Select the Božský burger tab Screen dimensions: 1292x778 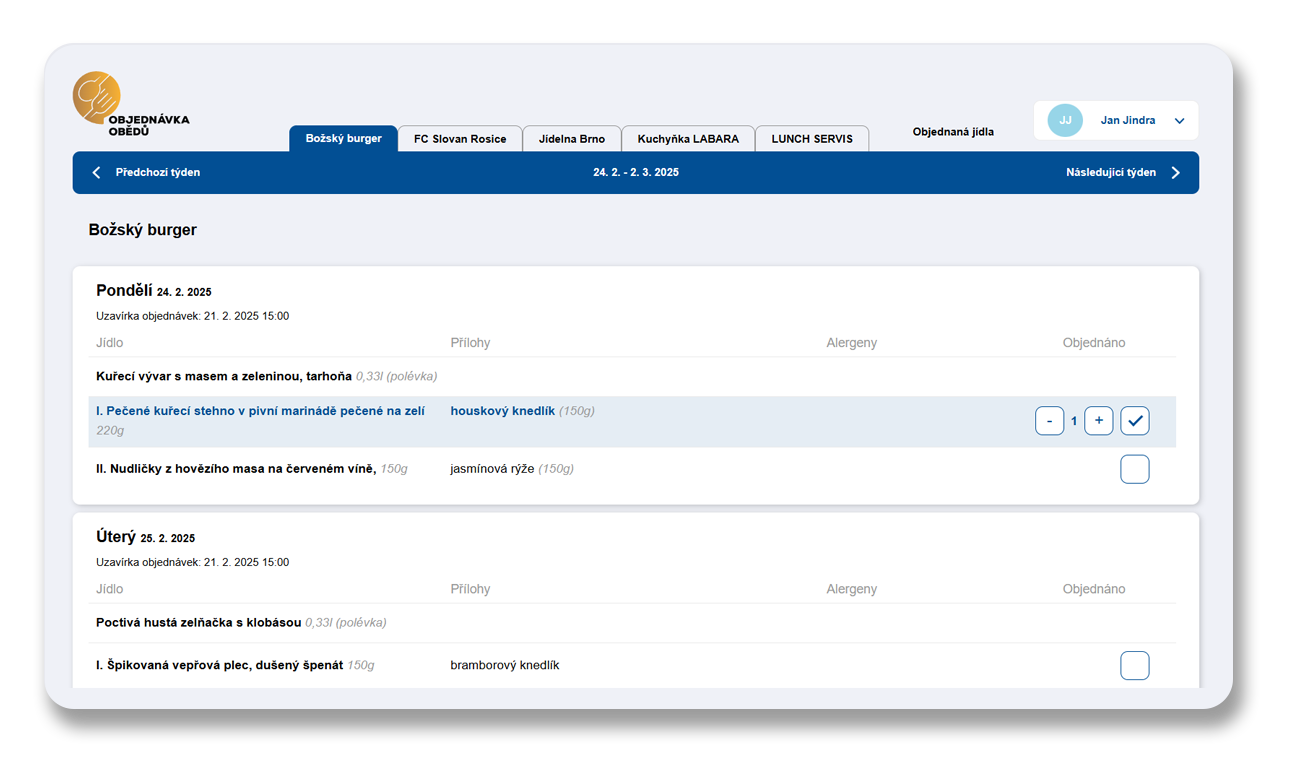343,139
